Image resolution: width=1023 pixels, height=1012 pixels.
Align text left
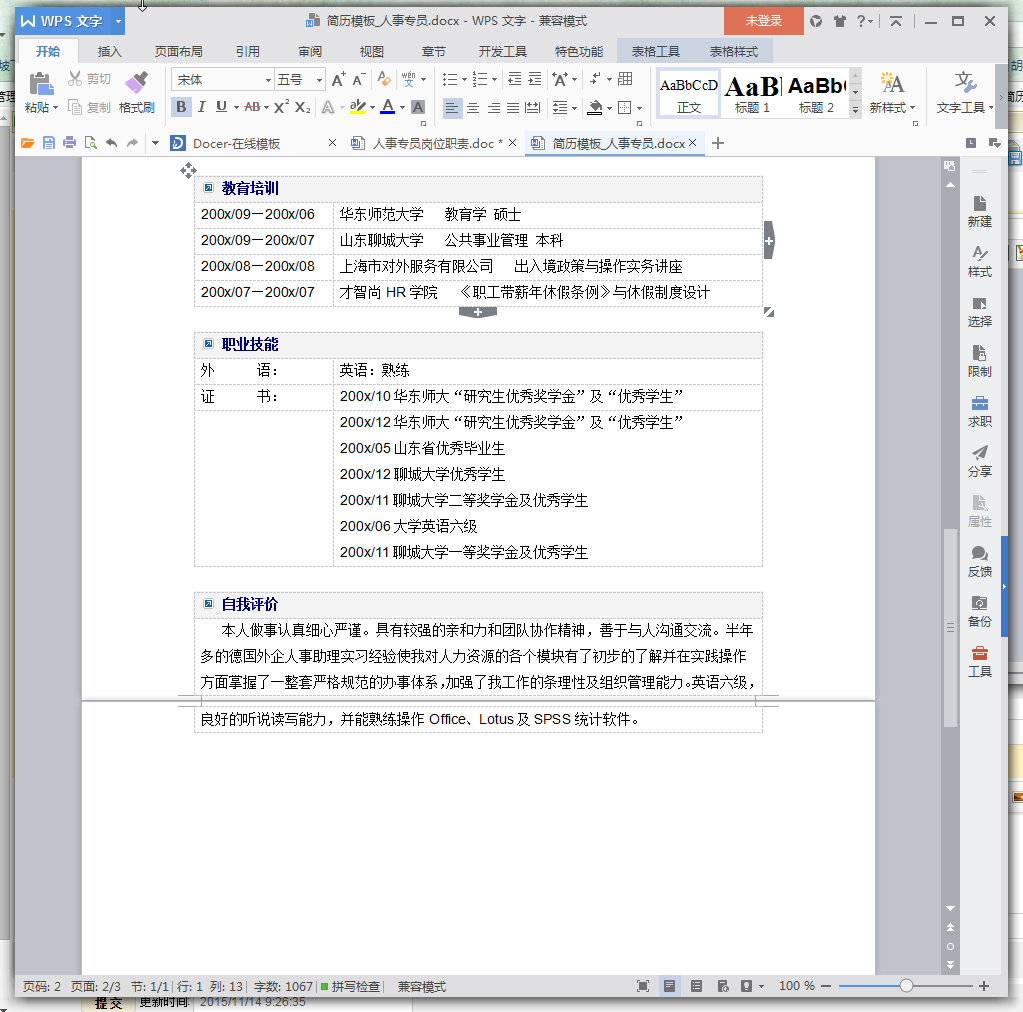[x=451, y=108]
